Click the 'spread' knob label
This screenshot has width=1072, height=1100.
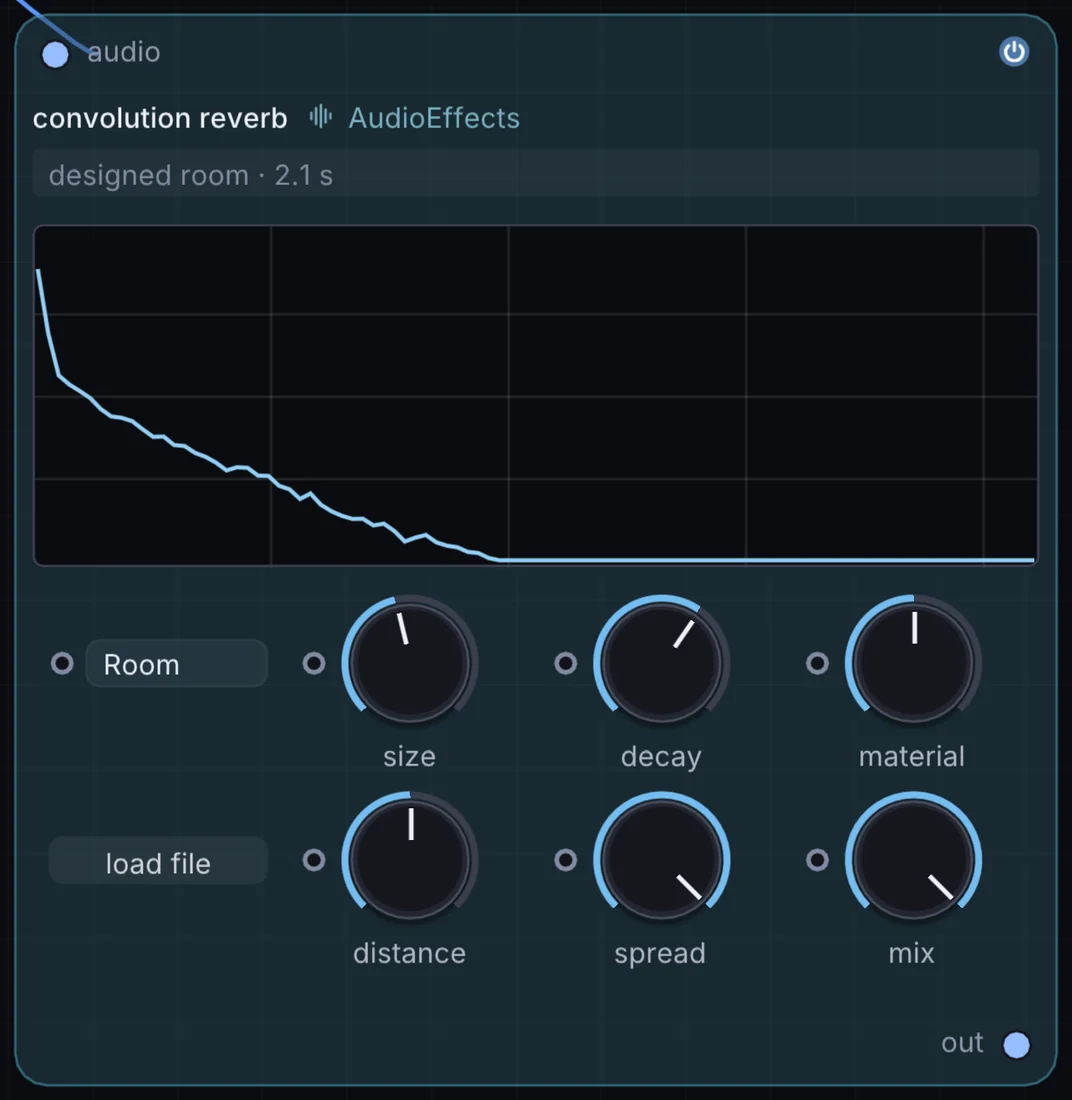660,955
